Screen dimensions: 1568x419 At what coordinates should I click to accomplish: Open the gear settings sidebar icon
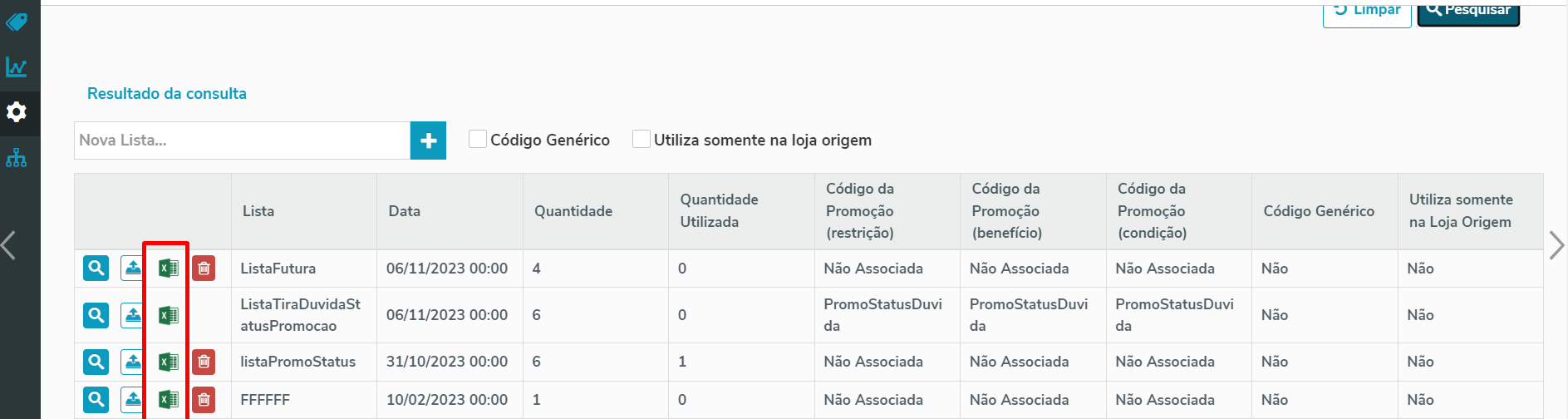(x=17, y=112)
